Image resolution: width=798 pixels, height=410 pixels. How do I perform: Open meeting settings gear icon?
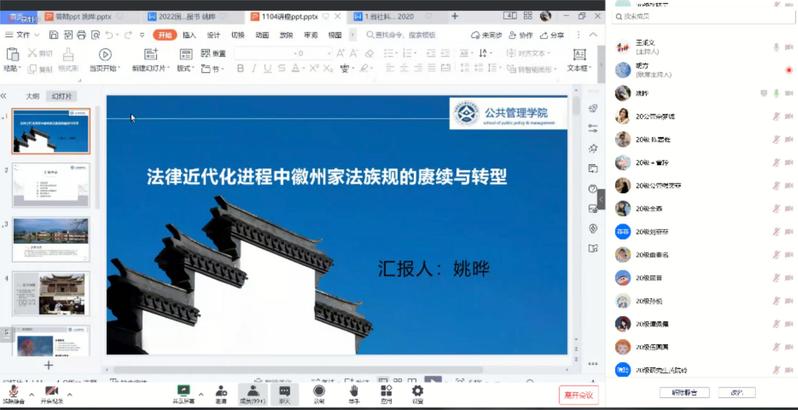pos(417,392)
